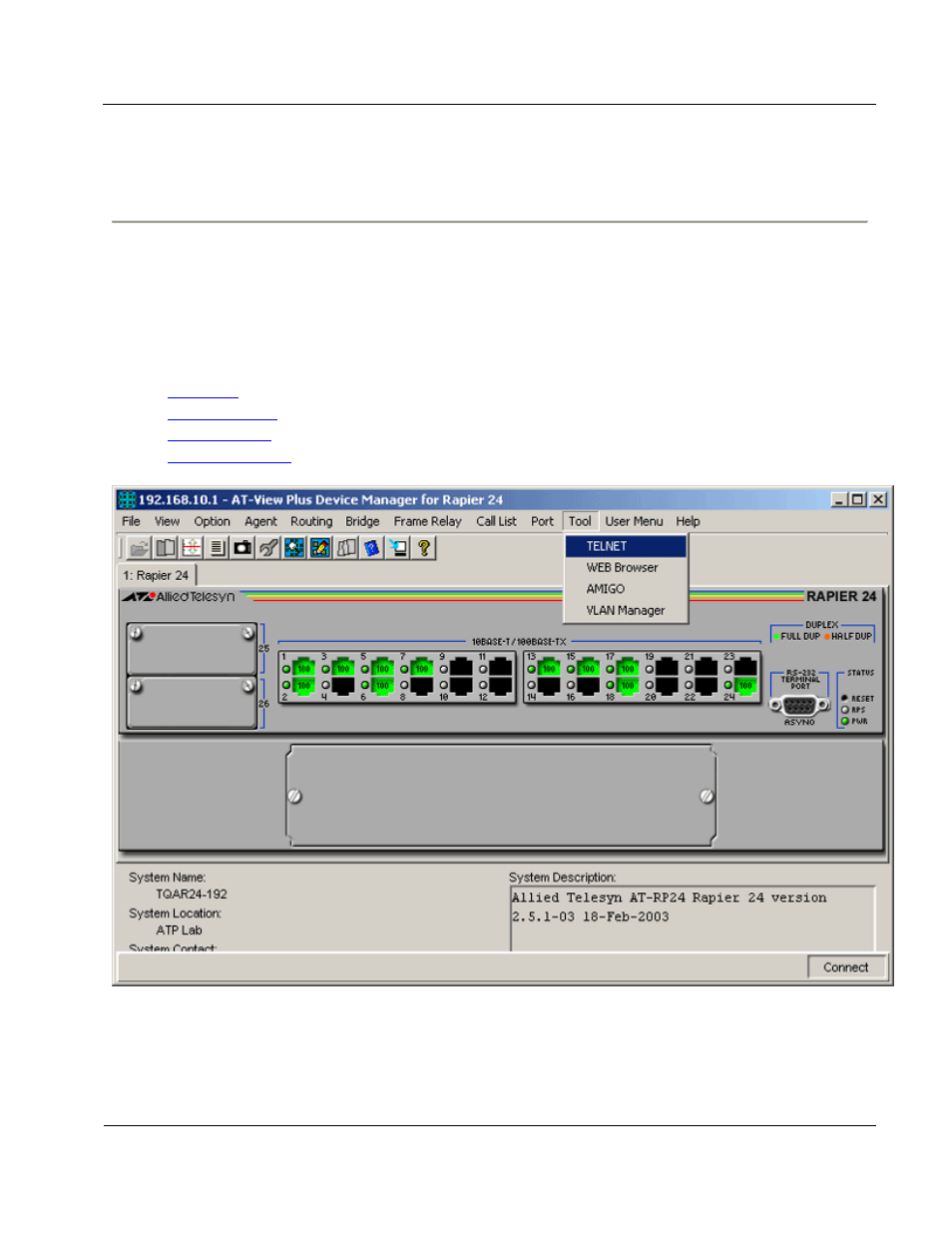Click the RS-232 ASYN0 terminal port connector
This screenshot has height=1233, width=952.
point(799,705)
